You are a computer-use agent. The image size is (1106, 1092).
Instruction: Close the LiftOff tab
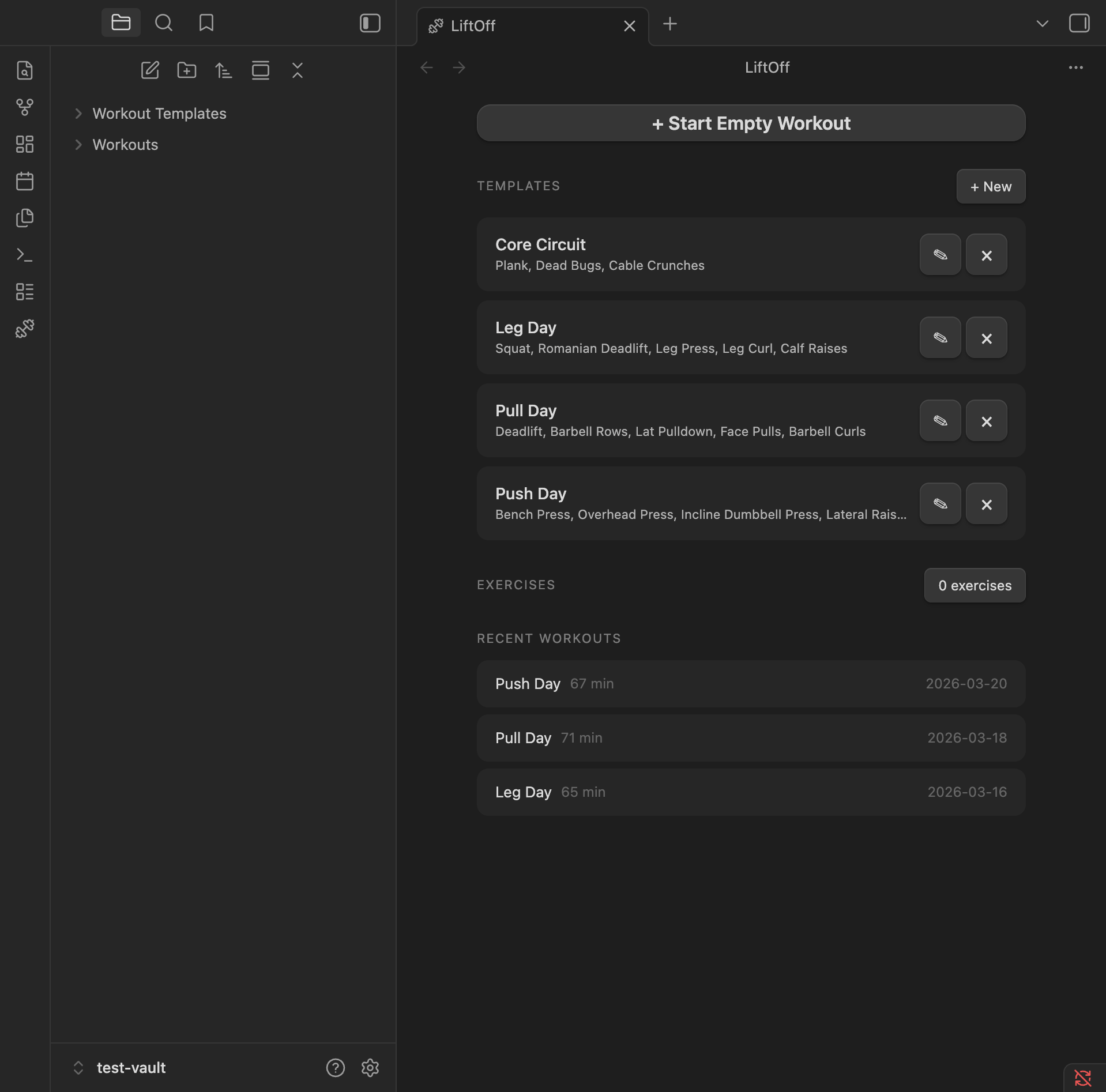coord(630,26)
